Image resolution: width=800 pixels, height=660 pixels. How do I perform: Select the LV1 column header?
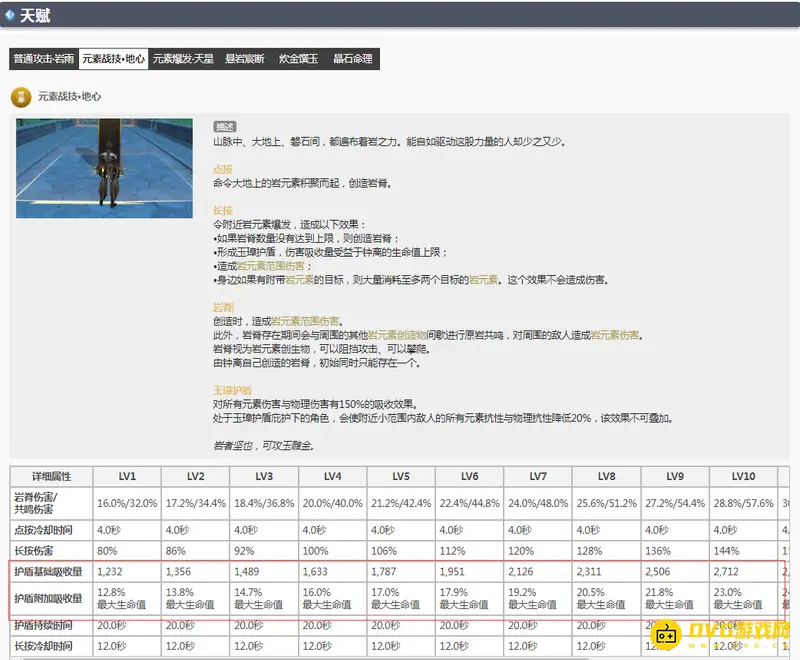[126, 476]
